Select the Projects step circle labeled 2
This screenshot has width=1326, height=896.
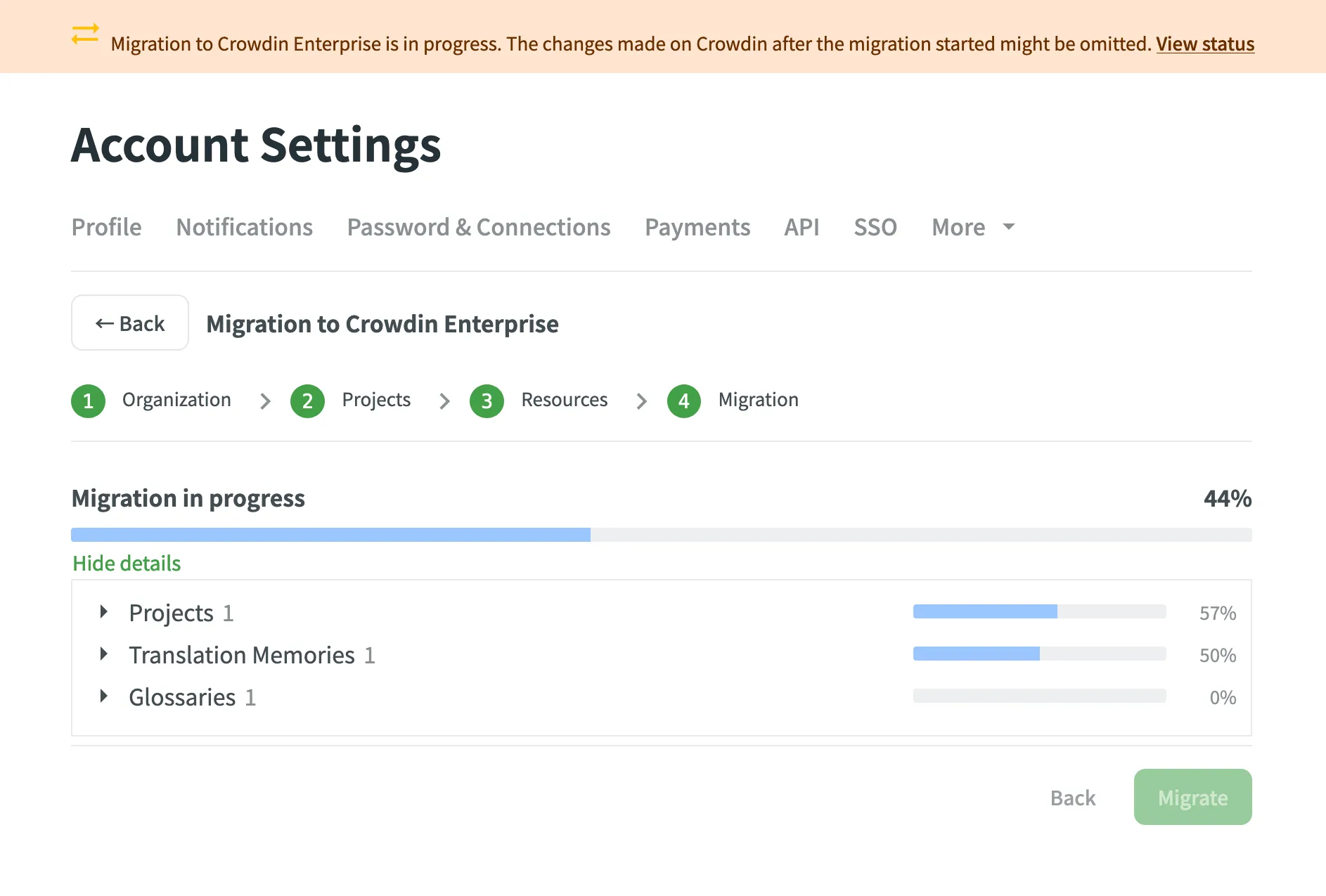(307, 401)
